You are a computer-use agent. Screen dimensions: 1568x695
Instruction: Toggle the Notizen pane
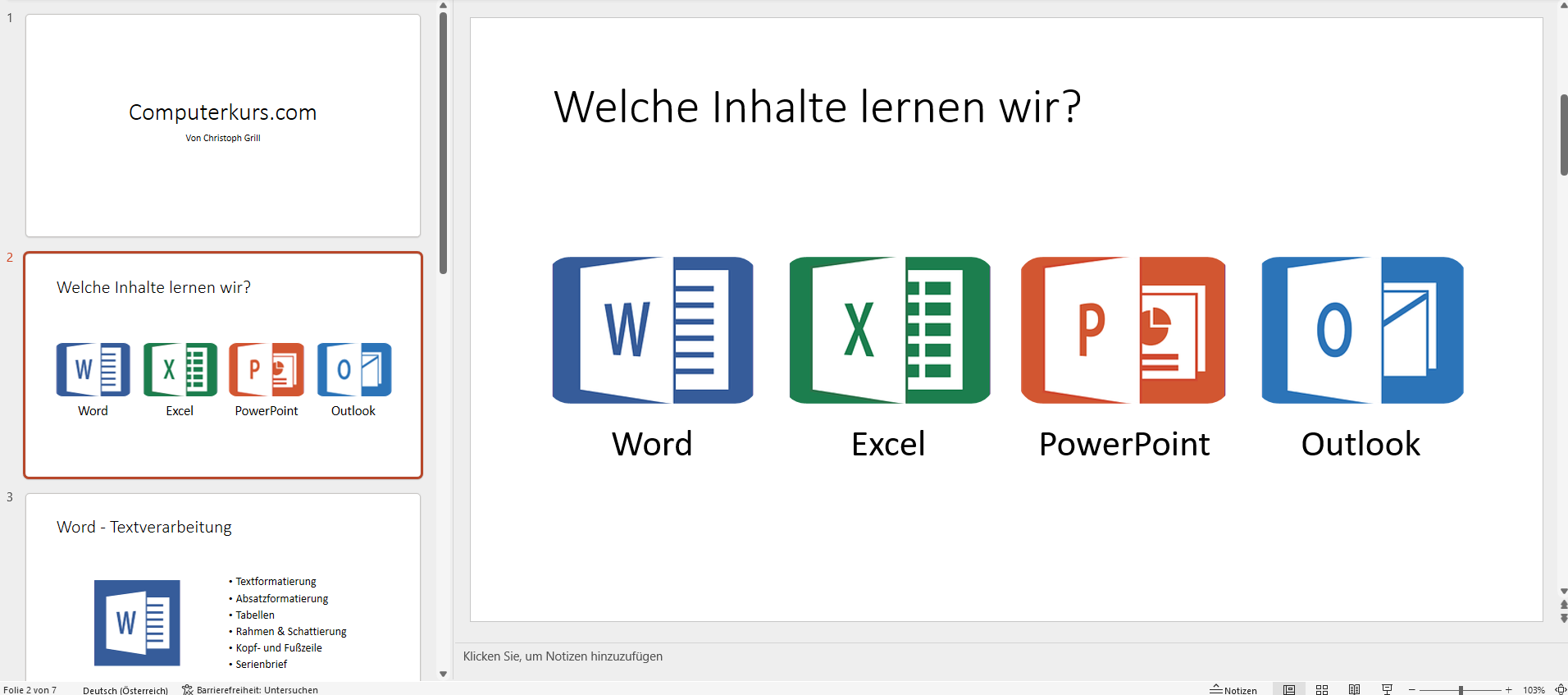[1233, 690]
